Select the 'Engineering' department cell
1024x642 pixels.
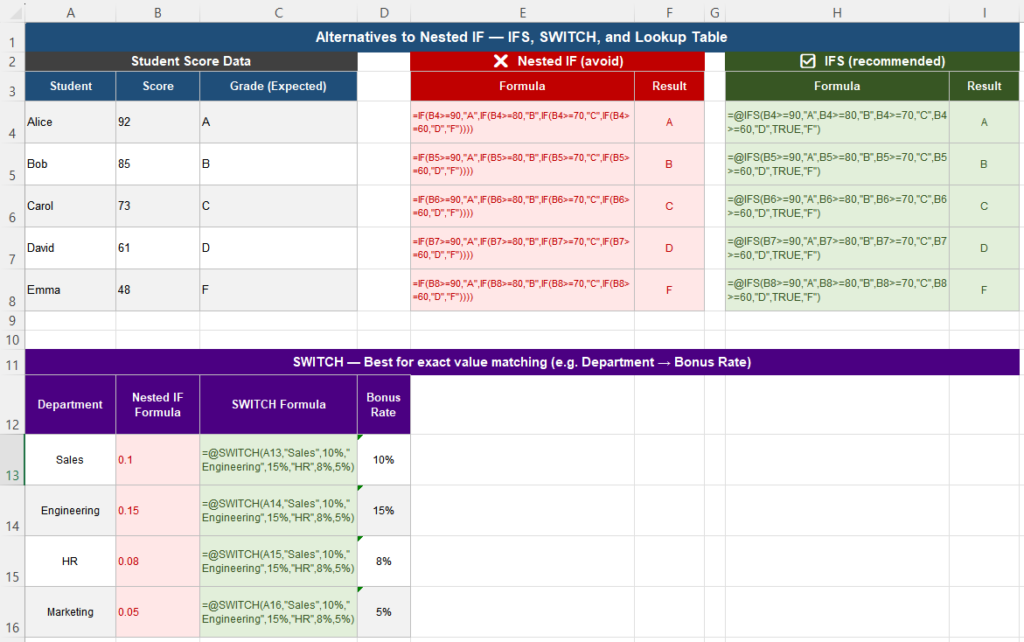(71, 511)
